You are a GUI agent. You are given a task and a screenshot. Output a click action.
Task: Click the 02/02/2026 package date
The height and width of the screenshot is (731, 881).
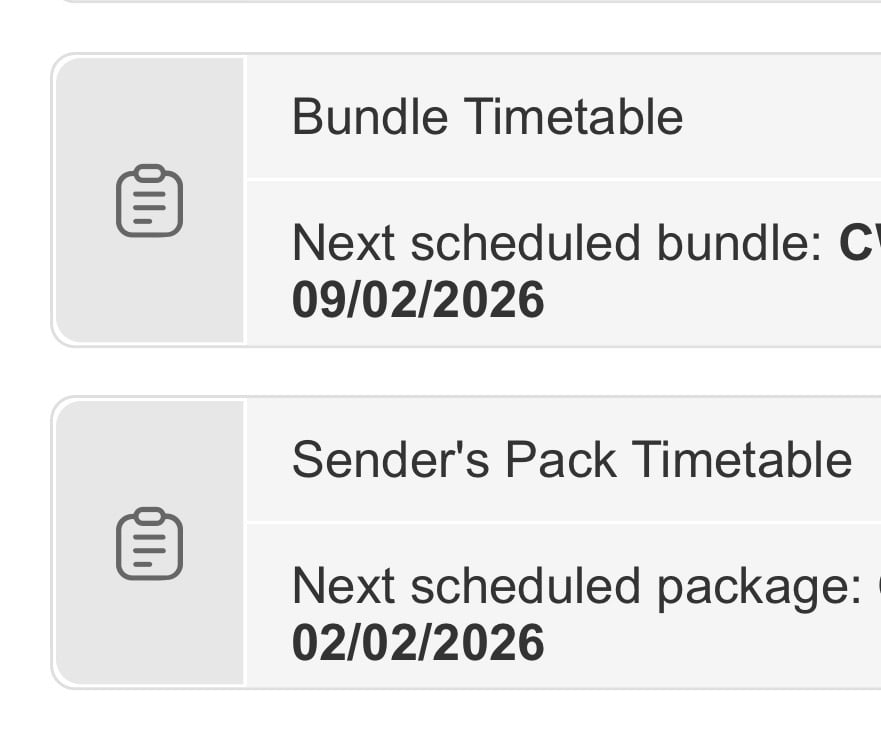pos(418,643)
